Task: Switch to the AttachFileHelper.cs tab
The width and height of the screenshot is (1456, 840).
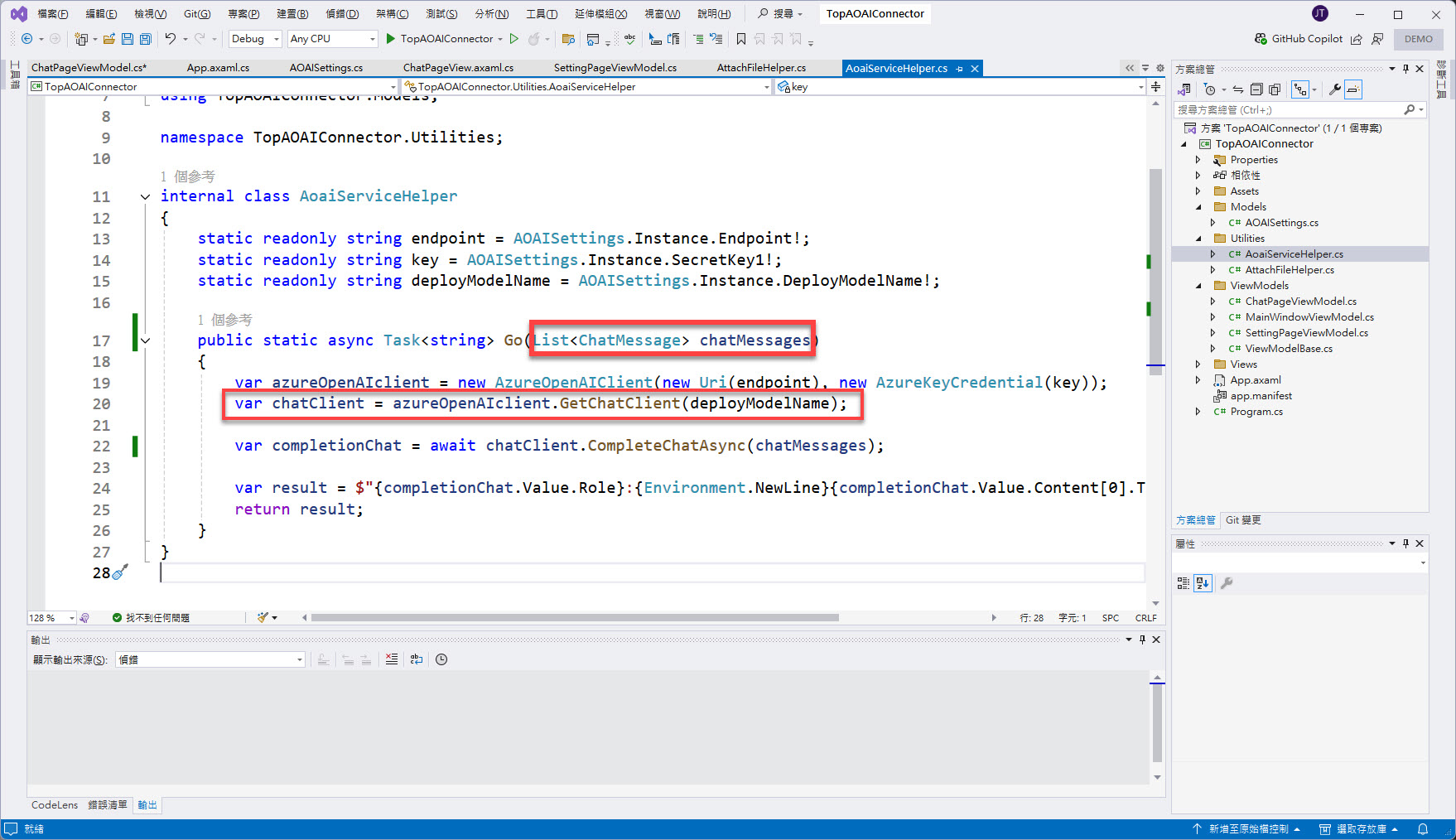Action: [761, 68]
